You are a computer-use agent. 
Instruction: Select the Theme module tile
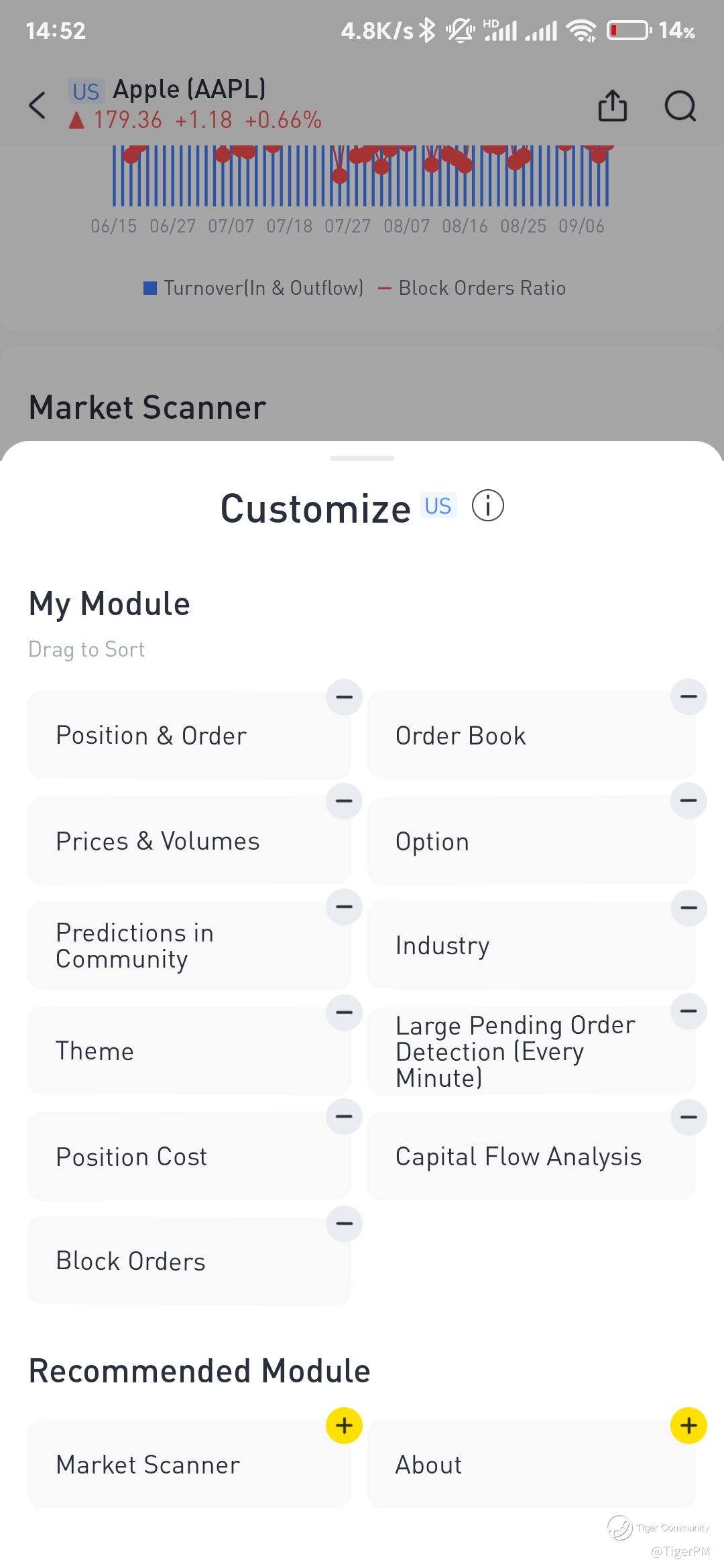point(189,1051)
